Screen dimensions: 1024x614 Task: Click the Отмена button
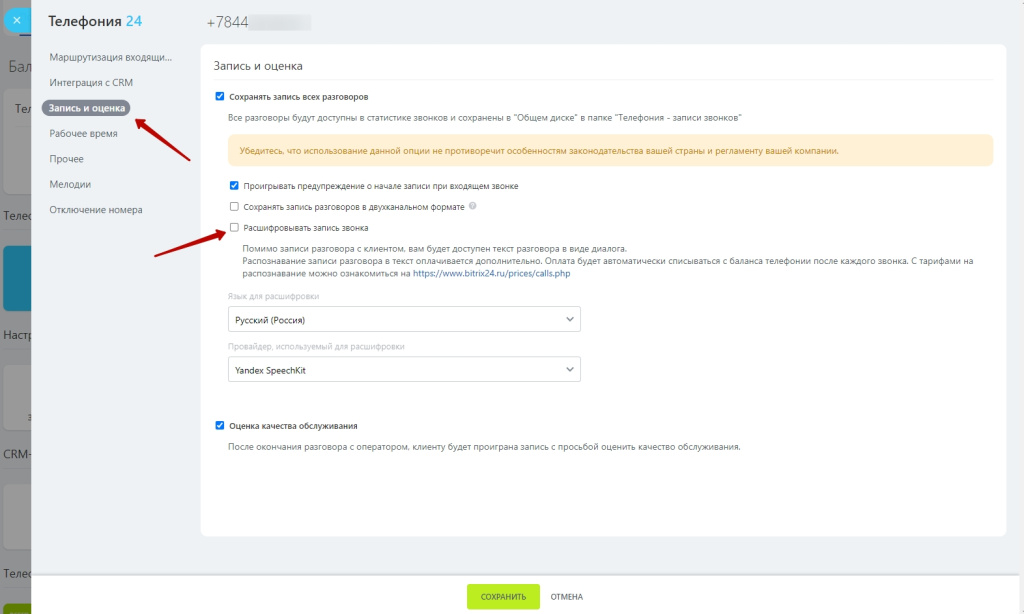[x=566, y=597]
